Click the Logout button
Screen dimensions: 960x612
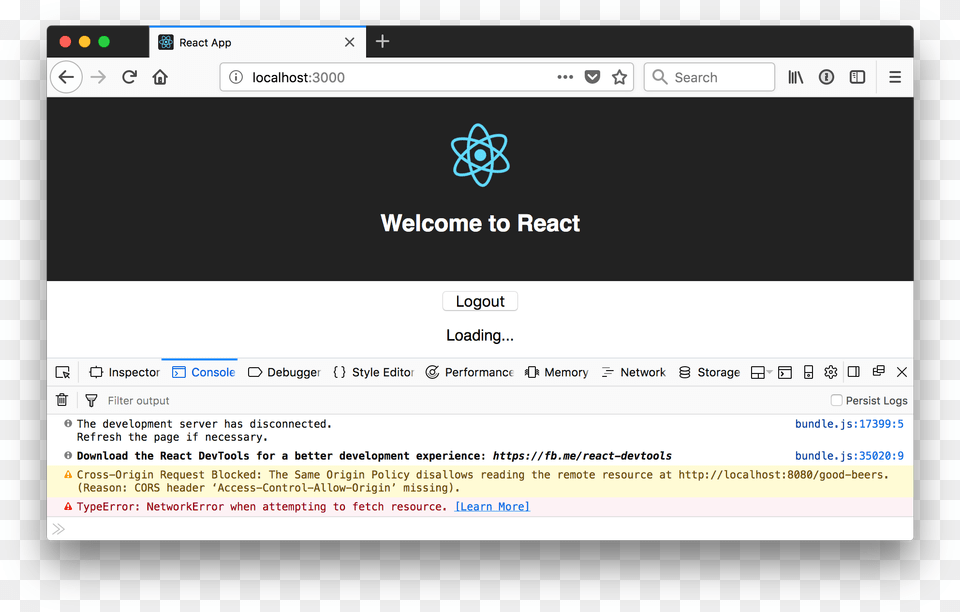[x=480, y=301]
